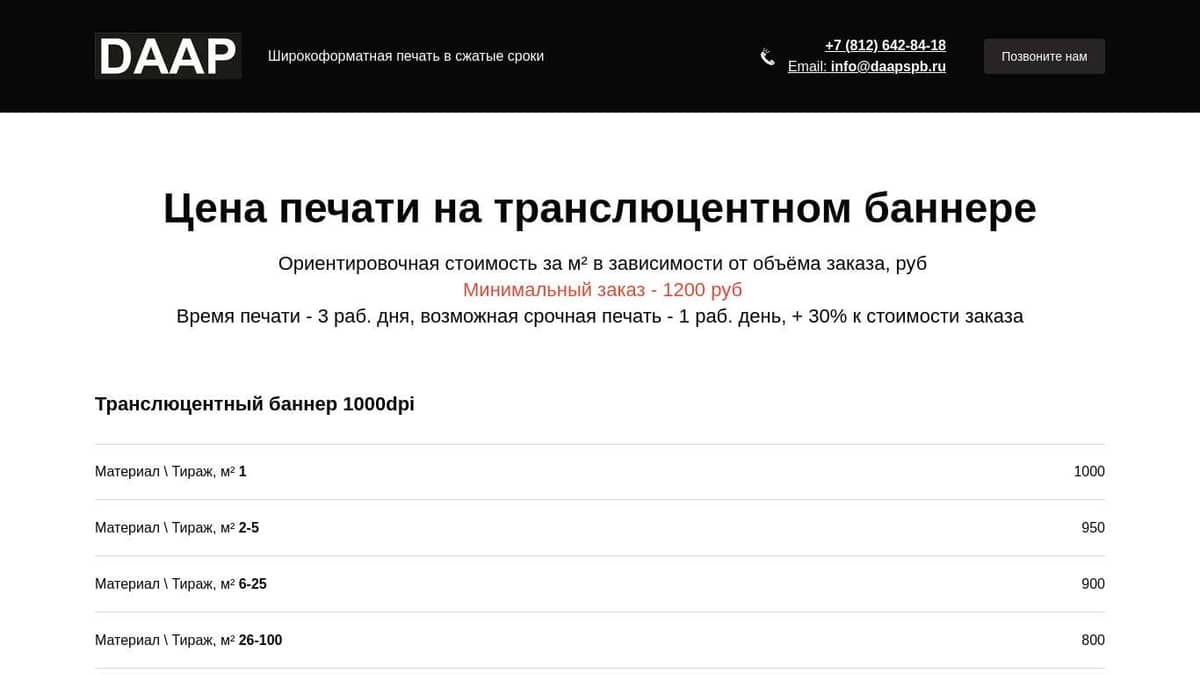
Task: Click the line about print time and rush orders
Action: [600, 316]
